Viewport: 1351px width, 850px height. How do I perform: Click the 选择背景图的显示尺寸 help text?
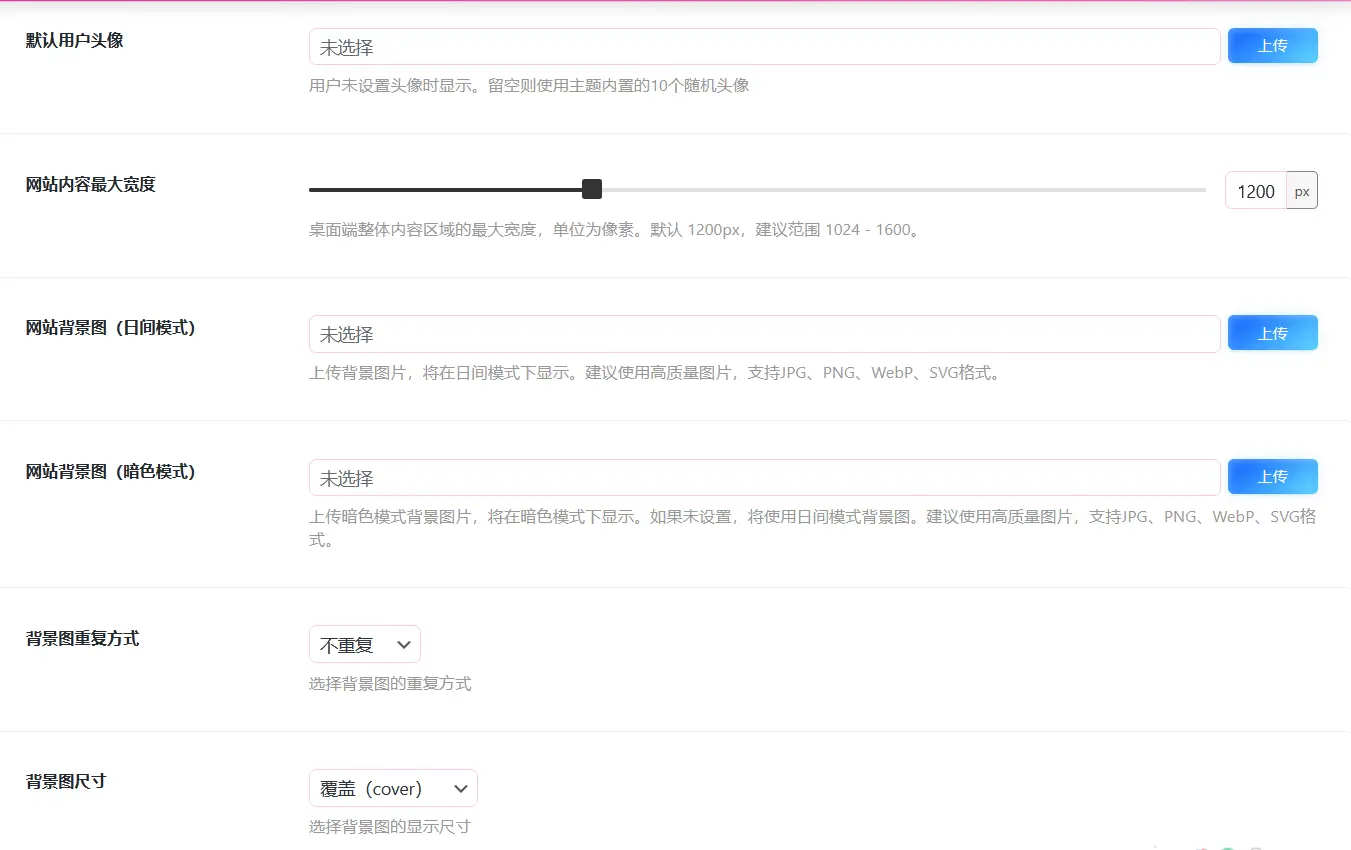(390, 827)
